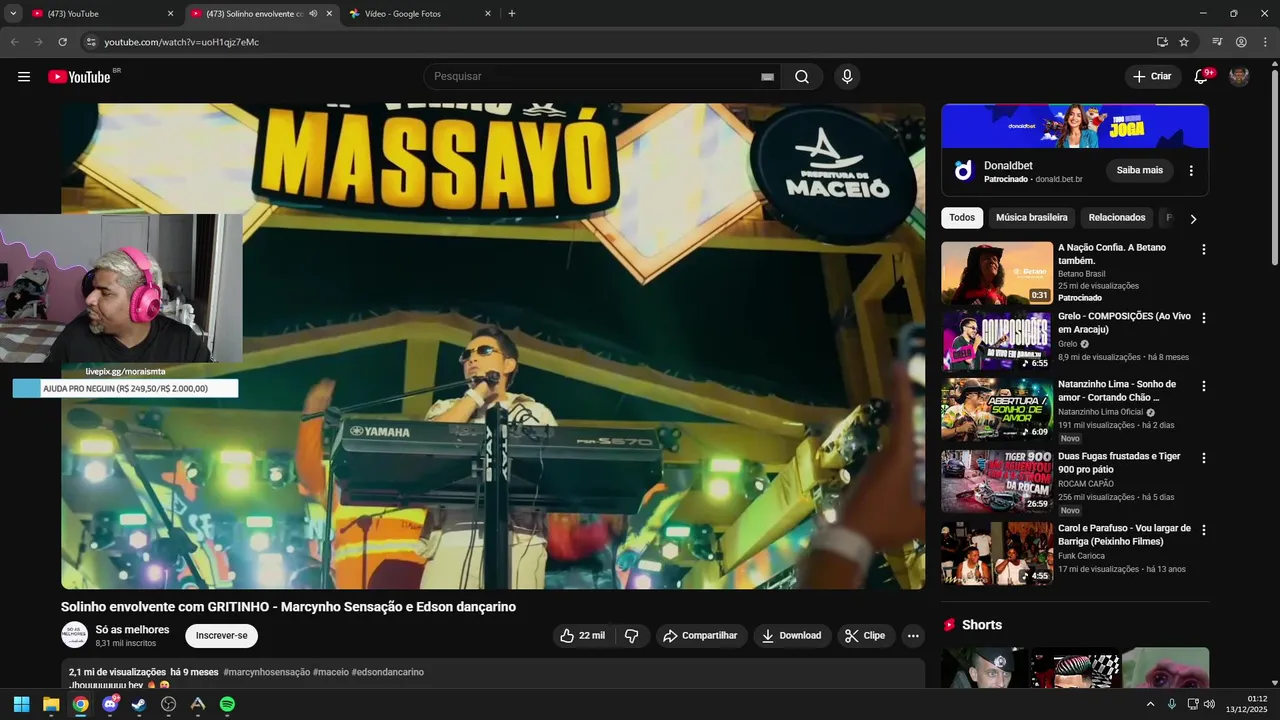Screen dimensions: 1280x720
Task: Click Saiba mais on Donaldbet ad
Action: click(x=1139, y=171)
